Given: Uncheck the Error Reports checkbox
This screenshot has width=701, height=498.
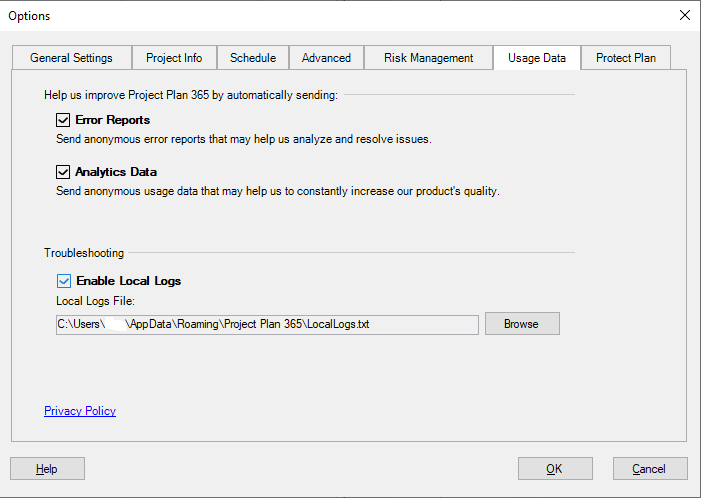Looking at the screenshot, I should tap(64, 120).
